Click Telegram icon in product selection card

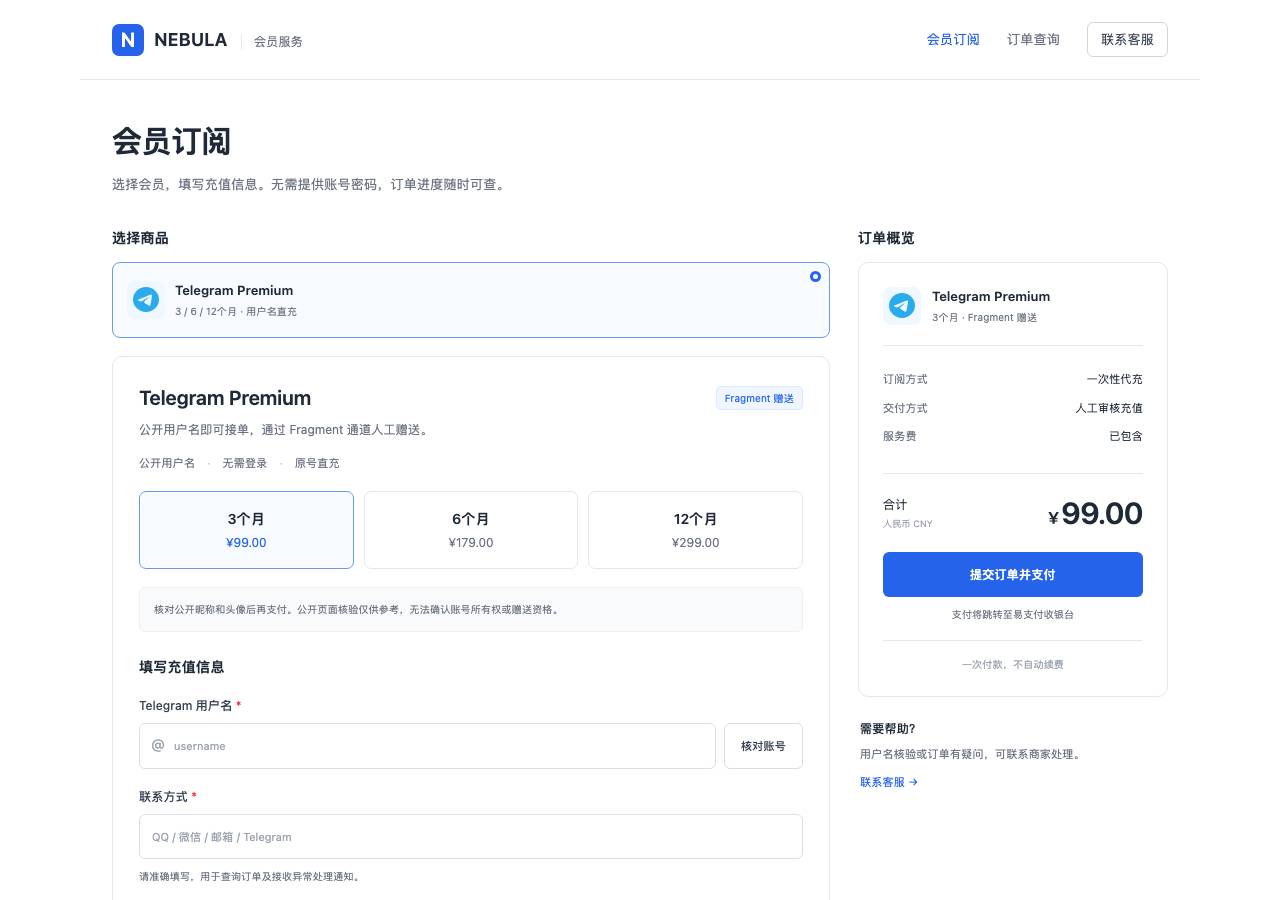pos(146,299)
